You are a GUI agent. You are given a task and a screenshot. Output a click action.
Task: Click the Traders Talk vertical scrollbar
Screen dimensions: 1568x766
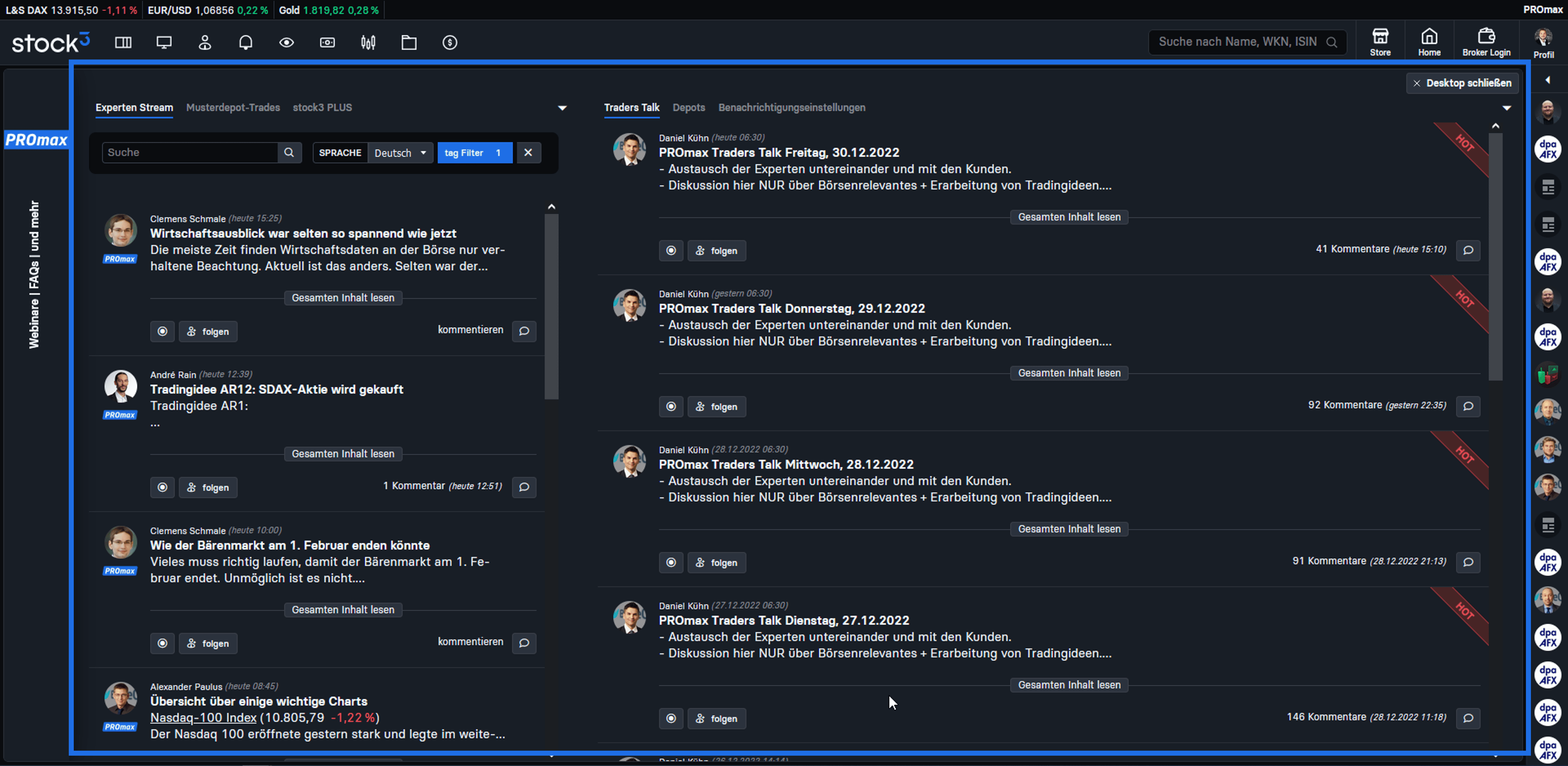[1495, 255]
